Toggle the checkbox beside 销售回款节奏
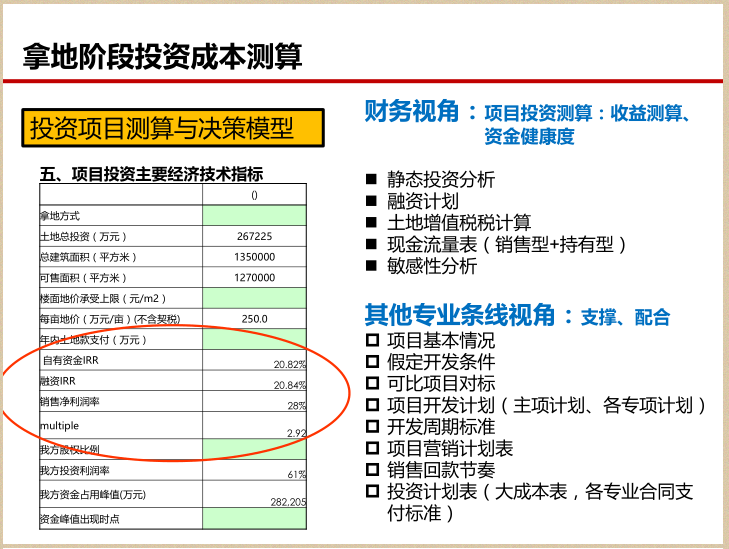Screen dimensions: 729x549 [x=372, y=470]
